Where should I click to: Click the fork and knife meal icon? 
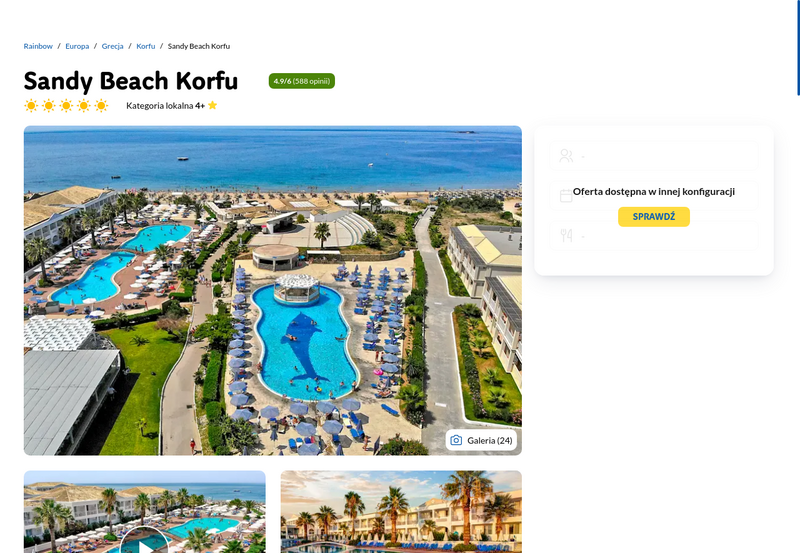tap(566, 236)
